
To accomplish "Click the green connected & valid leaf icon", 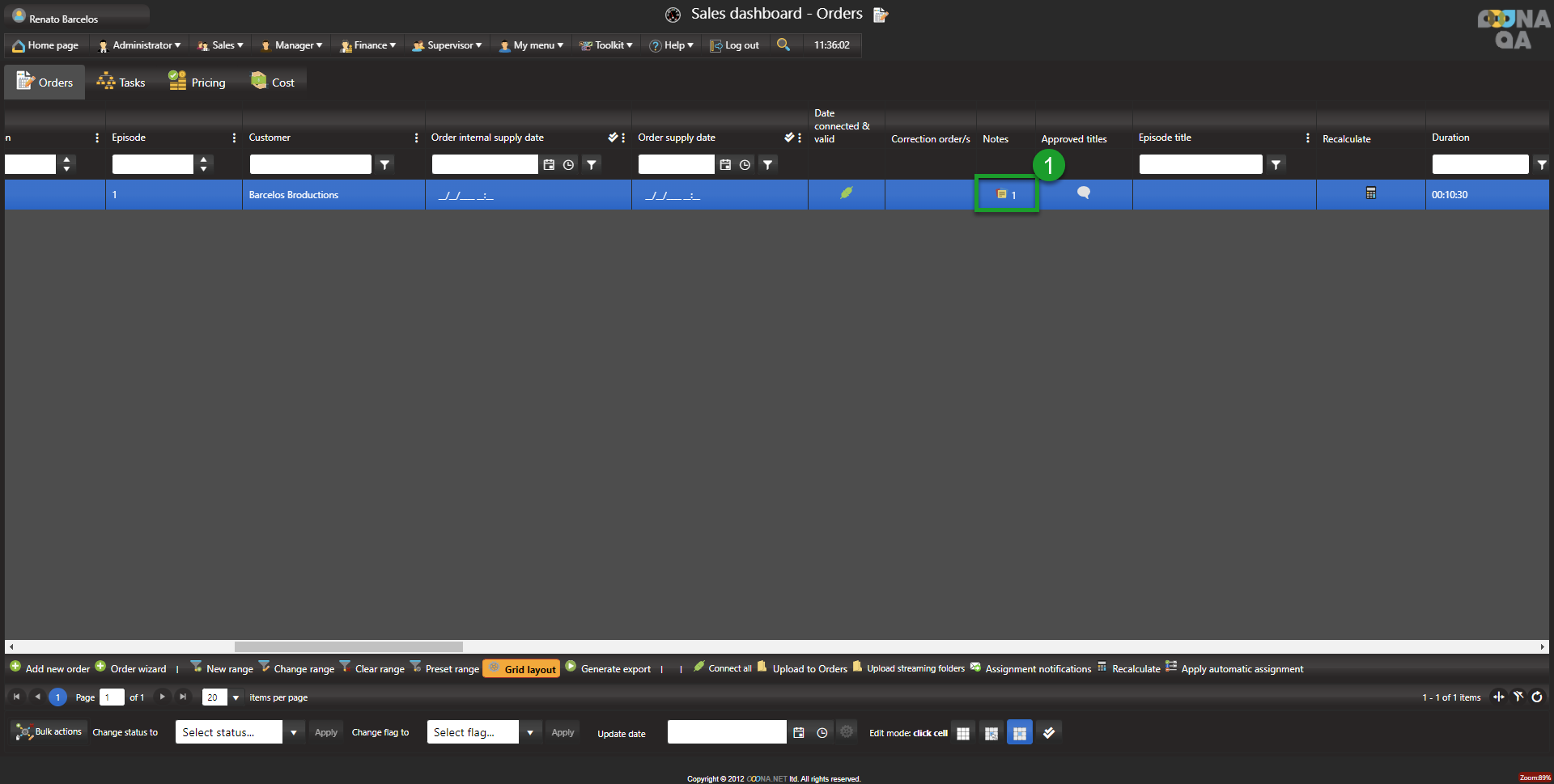I will click(846, 193).
